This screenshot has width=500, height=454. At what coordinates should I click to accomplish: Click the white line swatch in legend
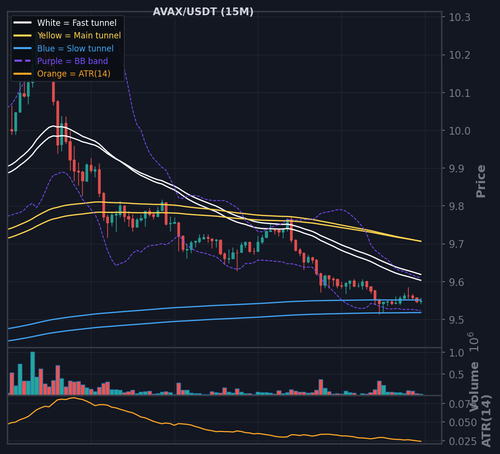click(22, 23)
